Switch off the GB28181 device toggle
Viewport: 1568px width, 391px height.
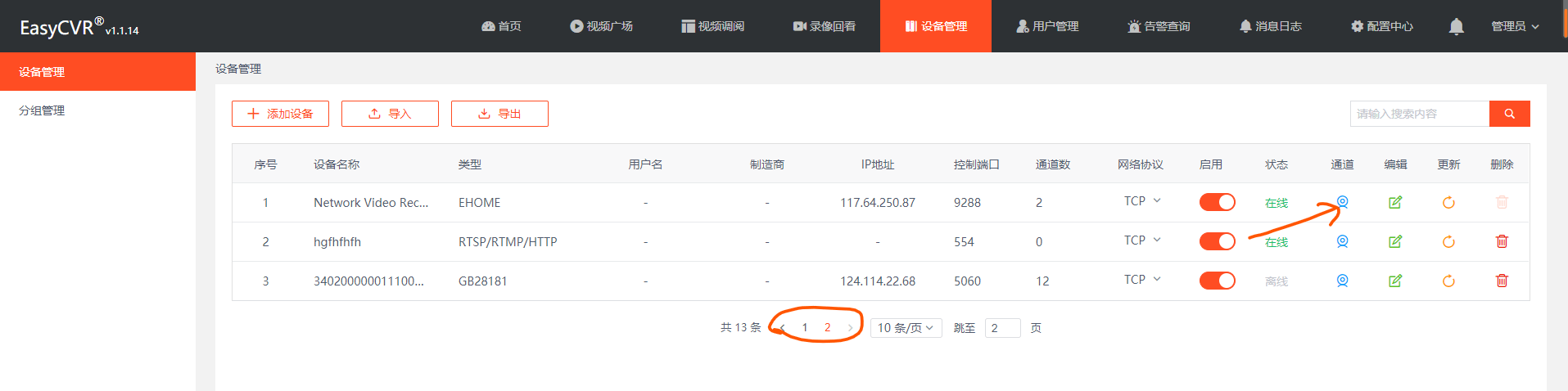coord(1217,281)
